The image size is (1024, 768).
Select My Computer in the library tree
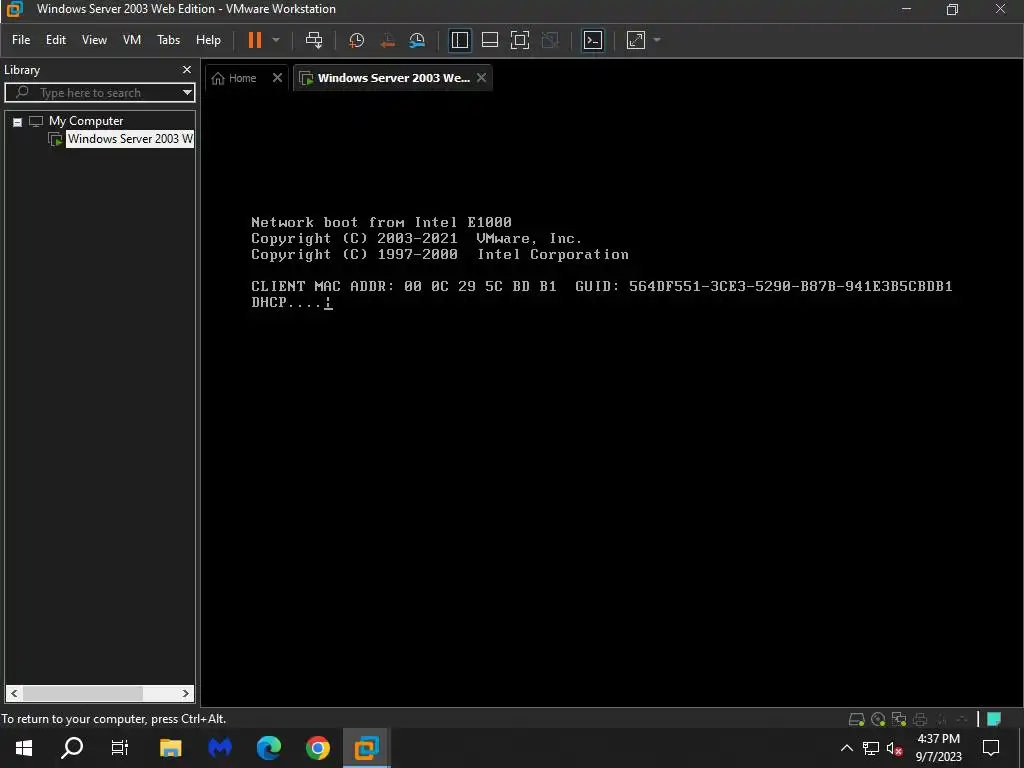[86, 121]
